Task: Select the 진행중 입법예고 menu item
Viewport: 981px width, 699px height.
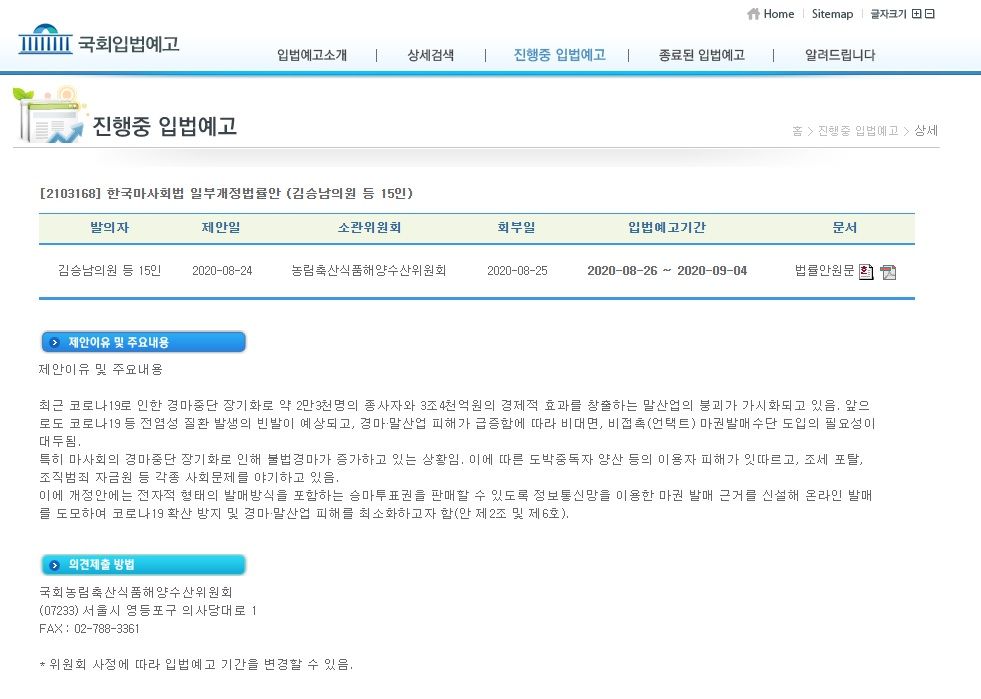Action: point(559,56)
